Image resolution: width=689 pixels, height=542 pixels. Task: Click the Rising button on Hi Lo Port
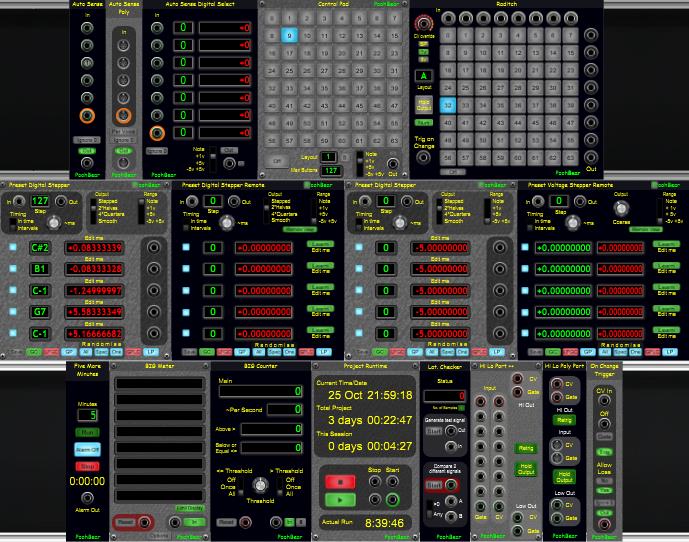(x=525, y=448)
